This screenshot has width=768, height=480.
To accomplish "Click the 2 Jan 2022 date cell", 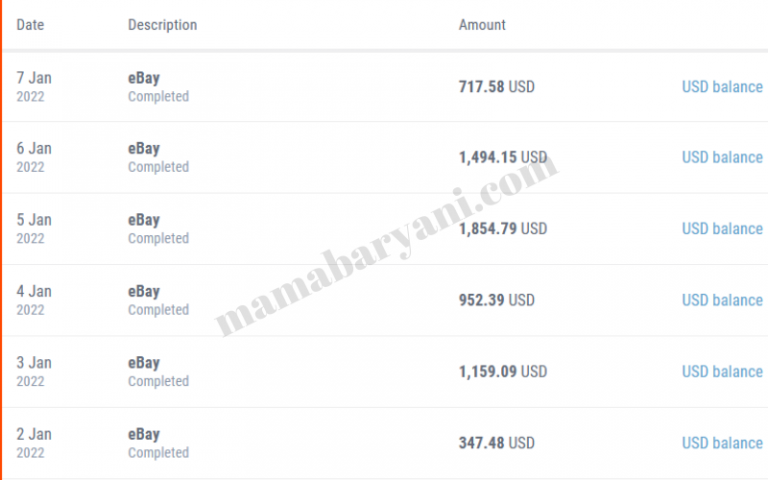I will (x=33, y=442).
